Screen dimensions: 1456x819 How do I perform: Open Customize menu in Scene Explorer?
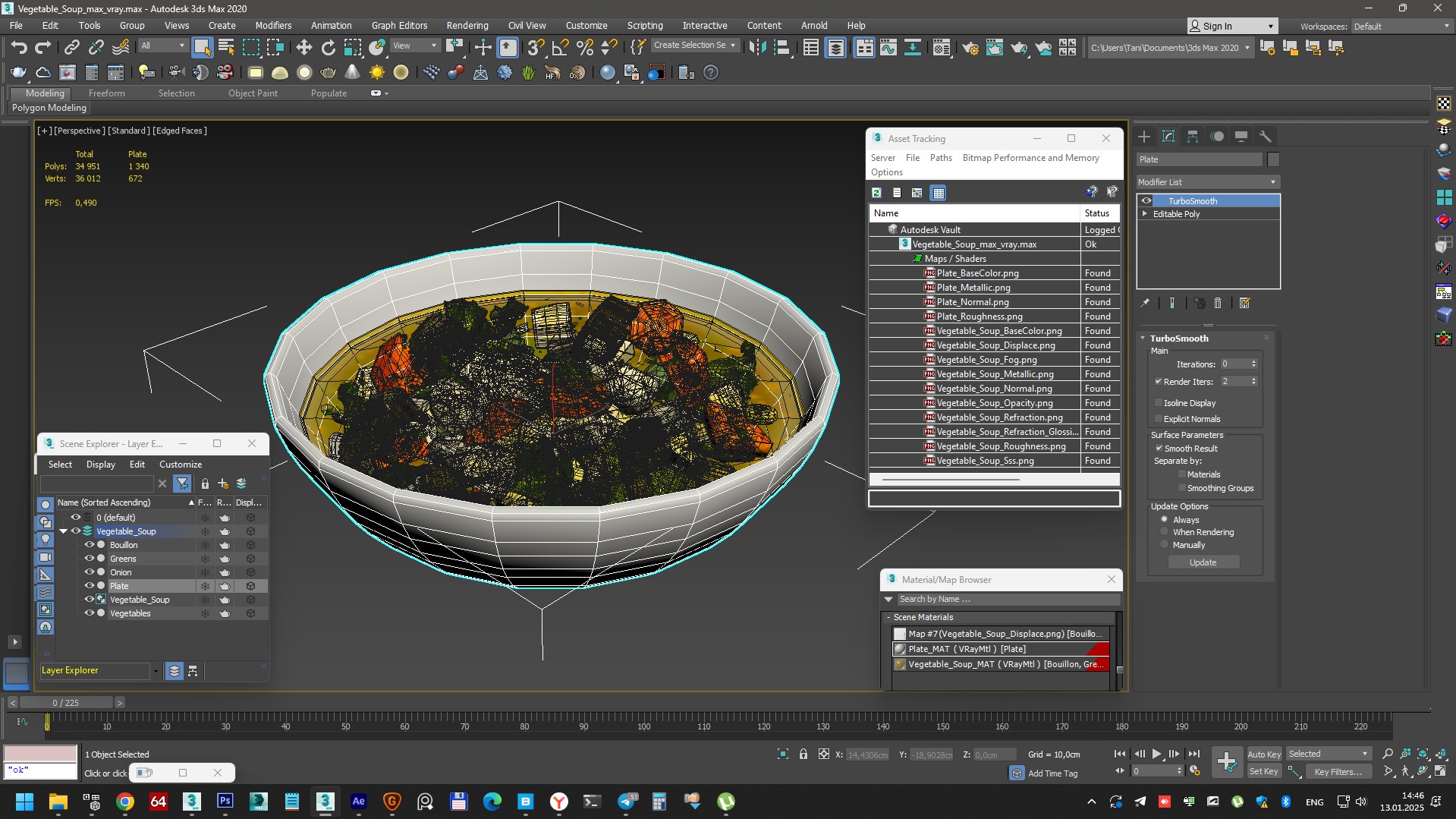pyautogui.click(x=181, y=465)
